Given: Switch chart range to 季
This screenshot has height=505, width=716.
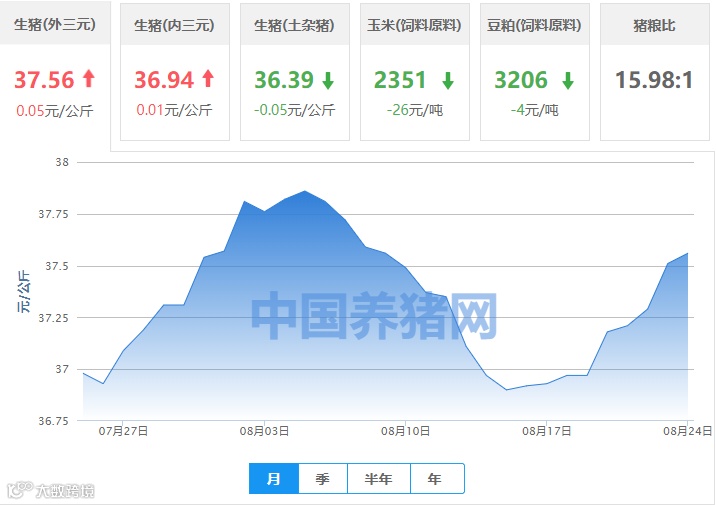Looking at the screenshot, I should click(x=323, y=479).
